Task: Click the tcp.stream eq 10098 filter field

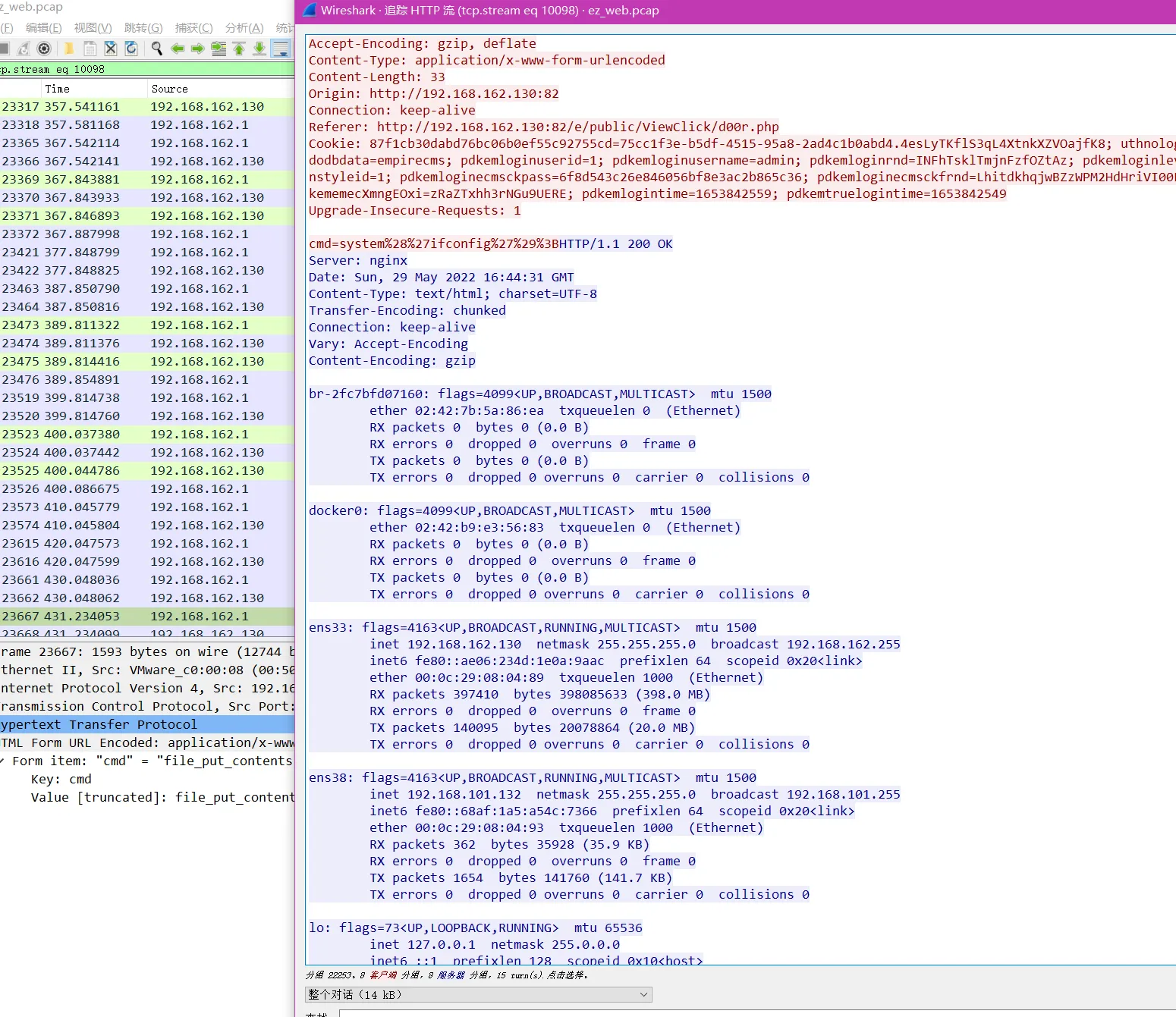Action: [144, 69]
